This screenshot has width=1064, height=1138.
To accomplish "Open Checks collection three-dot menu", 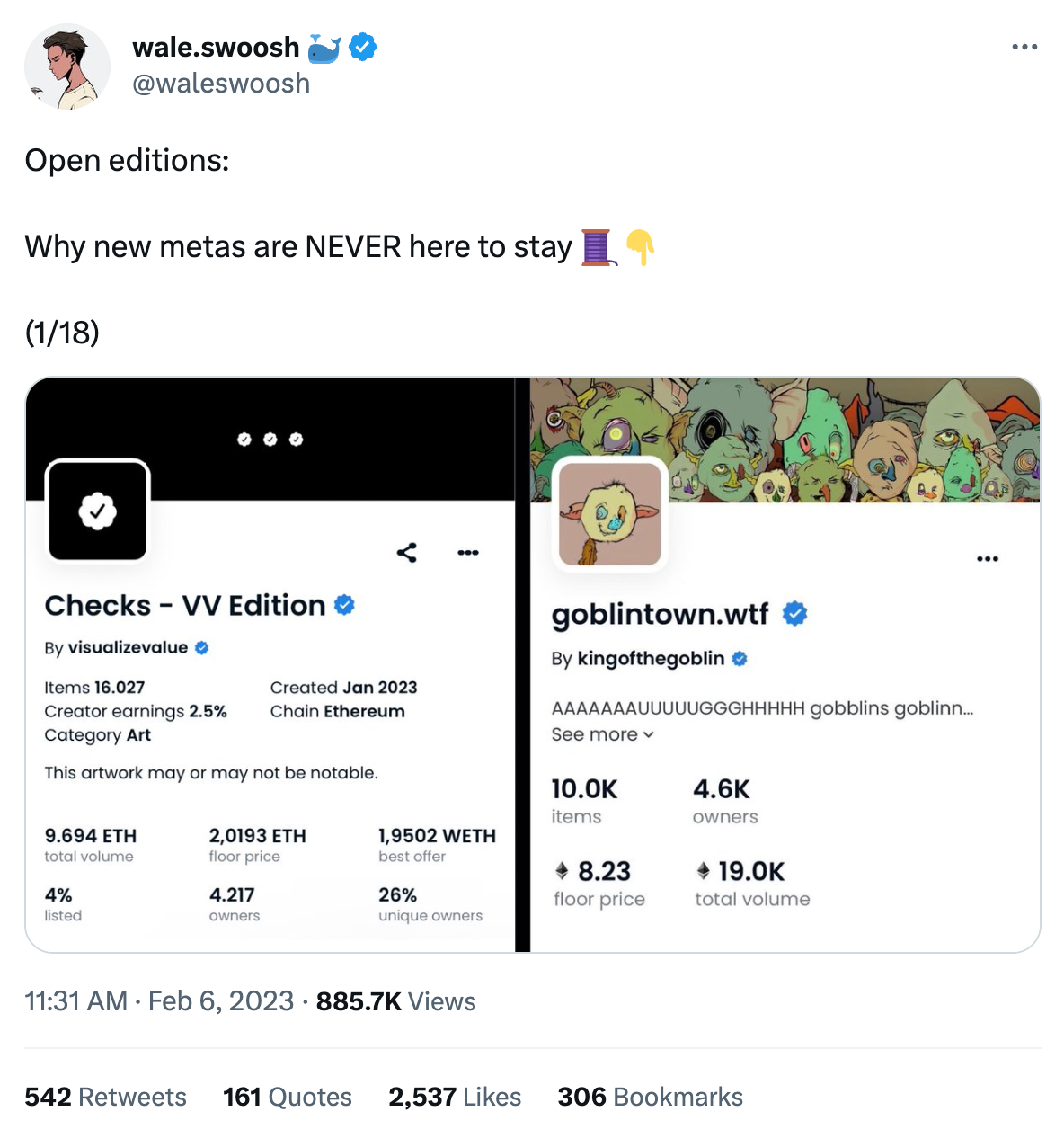I will point(468,553).
